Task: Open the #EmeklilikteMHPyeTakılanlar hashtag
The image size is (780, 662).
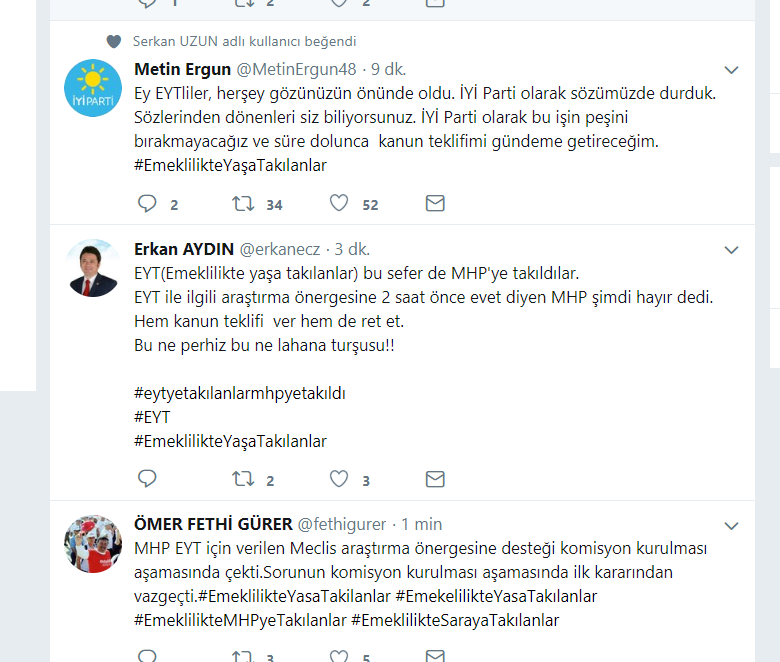Action: (x=239, y=620)
